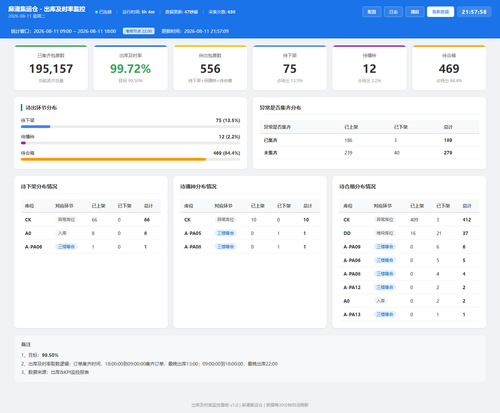Viewport: 500px width, 413px height.
Task: Select the 556 pending packages card
Action: (x=210, y=68)
